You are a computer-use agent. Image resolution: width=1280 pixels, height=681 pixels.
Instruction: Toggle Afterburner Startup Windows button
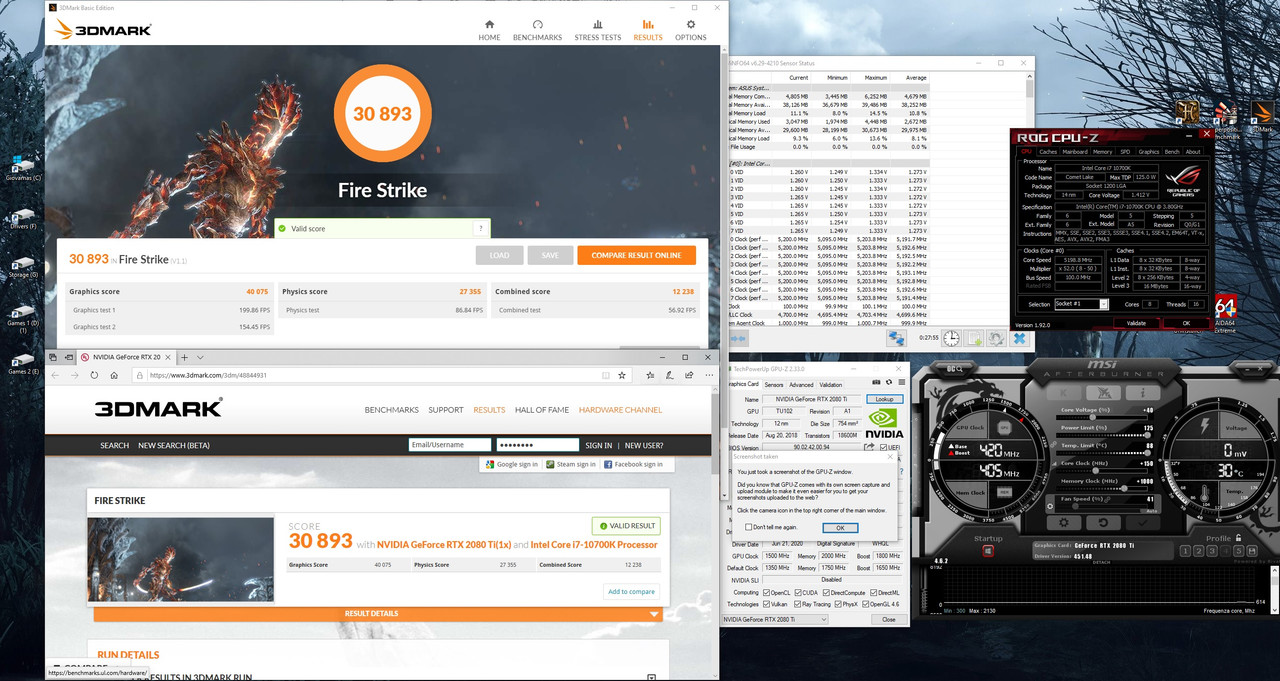tap(988, 551)
